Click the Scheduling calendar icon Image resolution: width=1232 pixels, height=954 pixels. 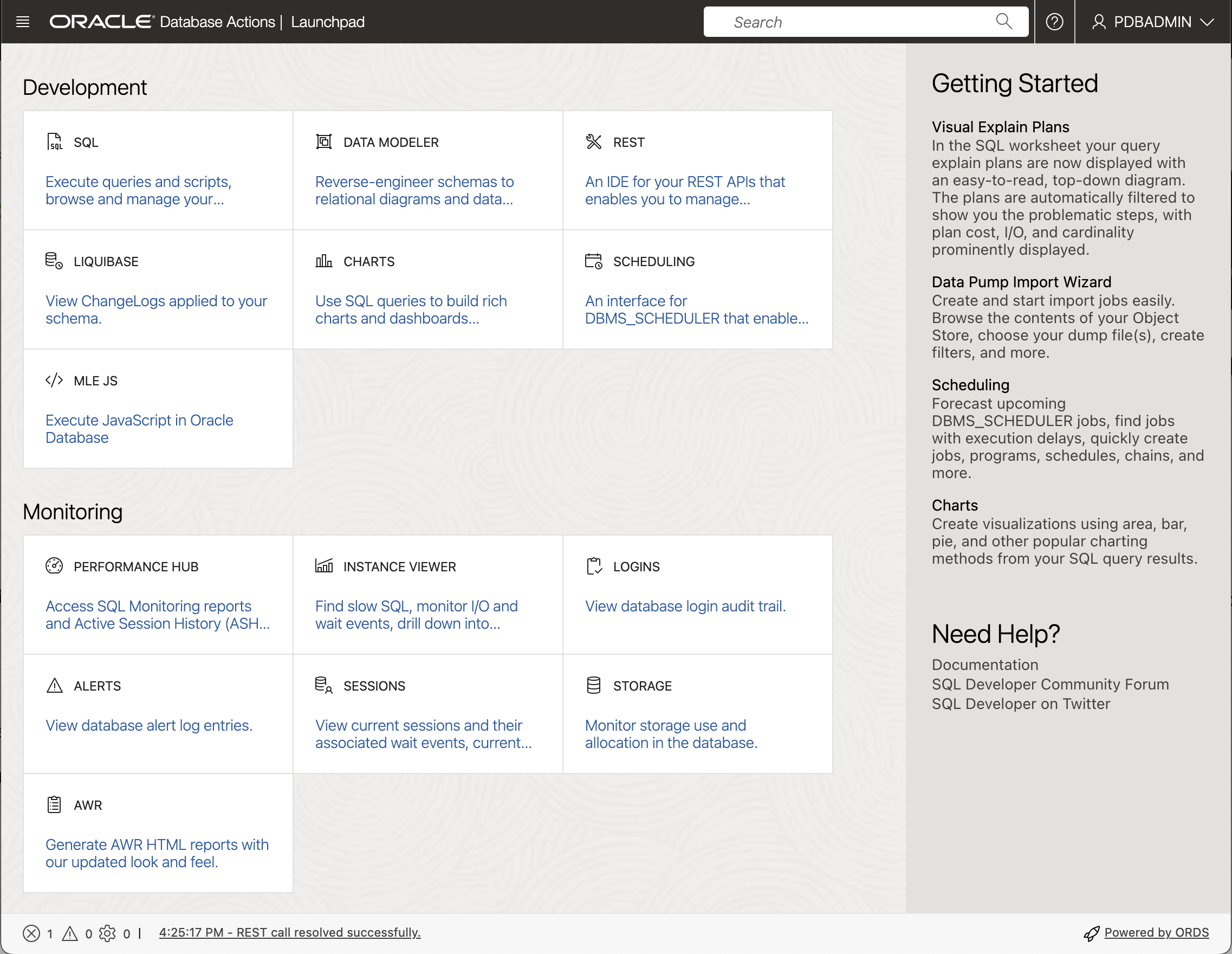coord(594,261)
